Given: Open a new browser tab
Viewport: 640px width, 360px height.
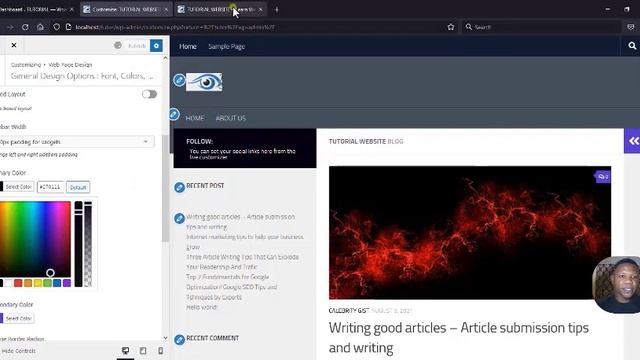Looking at the screenshot, I should (276, 9).
